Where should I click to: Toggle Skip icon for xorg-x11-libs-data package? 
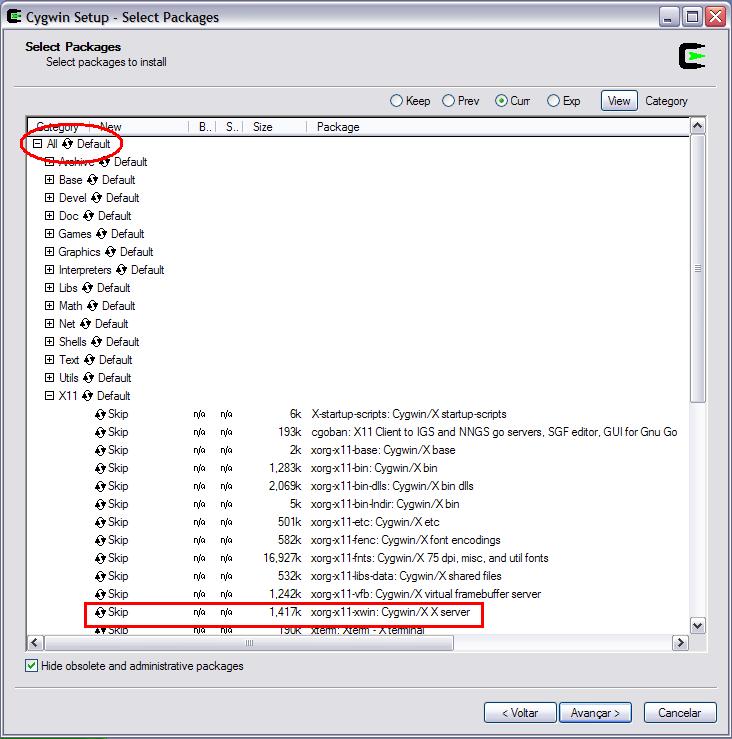(x=100, y=576)
